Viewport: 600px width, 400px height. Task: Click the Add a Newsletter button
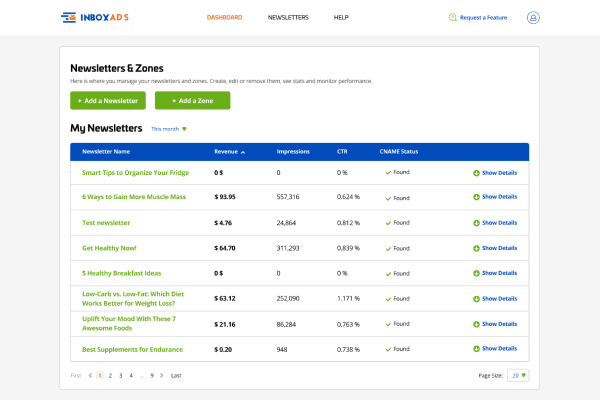pyautogui.click(x=108, y=100)
